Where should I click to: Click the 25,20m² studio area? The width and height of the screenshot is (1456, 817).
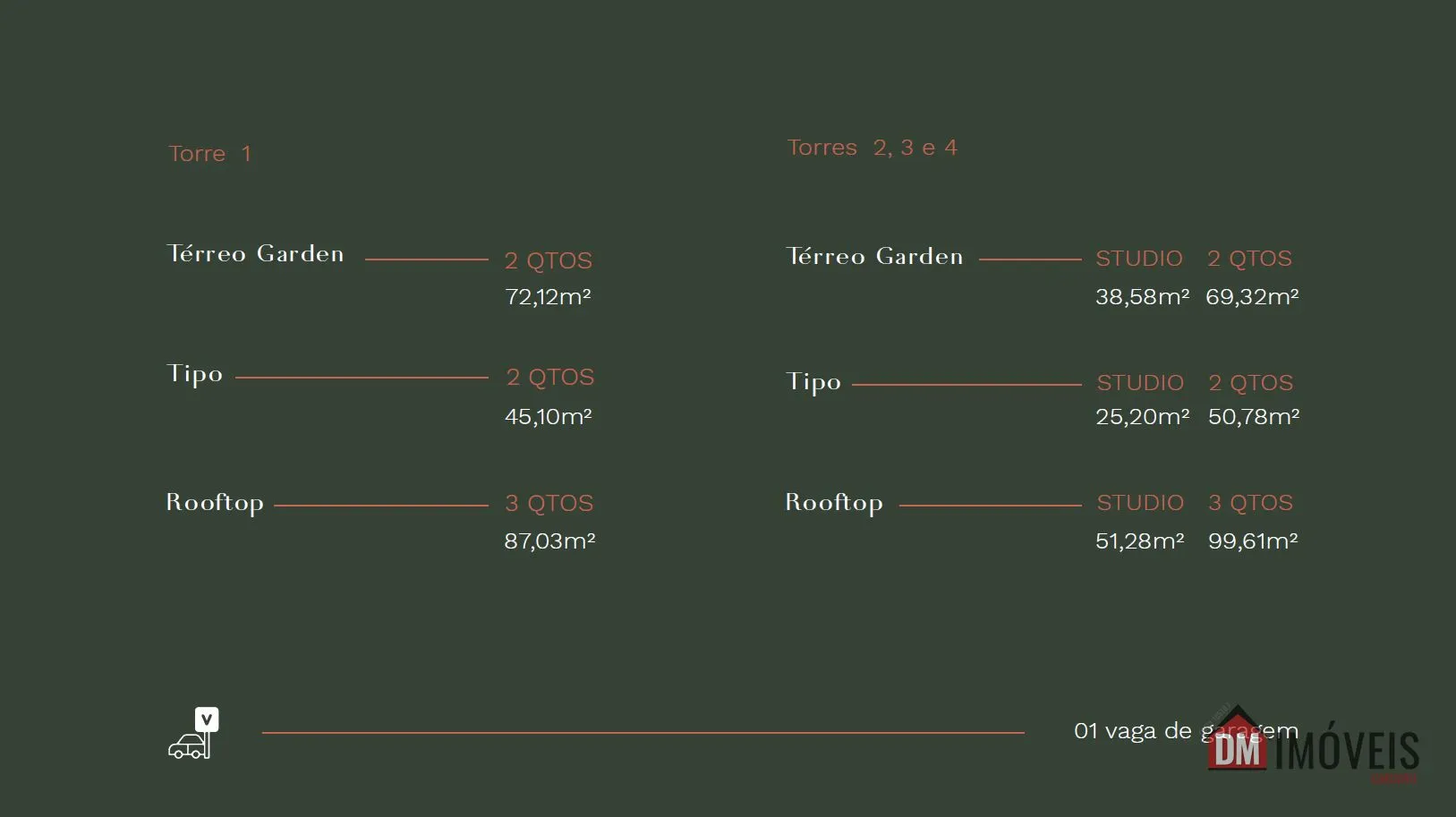click(1143, 416)
